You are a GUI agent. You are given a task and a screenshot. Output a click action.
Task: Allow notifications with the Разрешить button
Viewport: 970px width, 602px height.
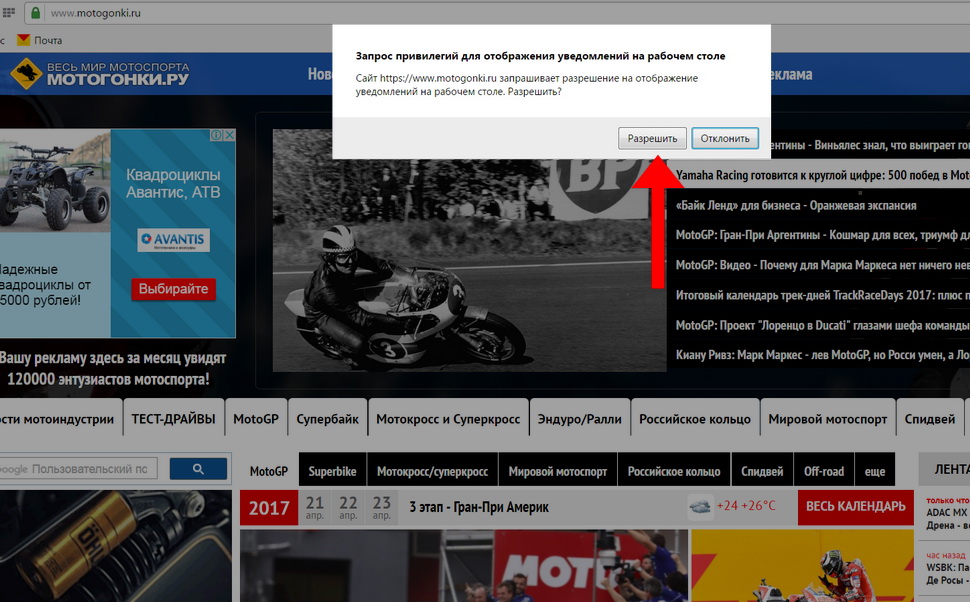(652, 138)
